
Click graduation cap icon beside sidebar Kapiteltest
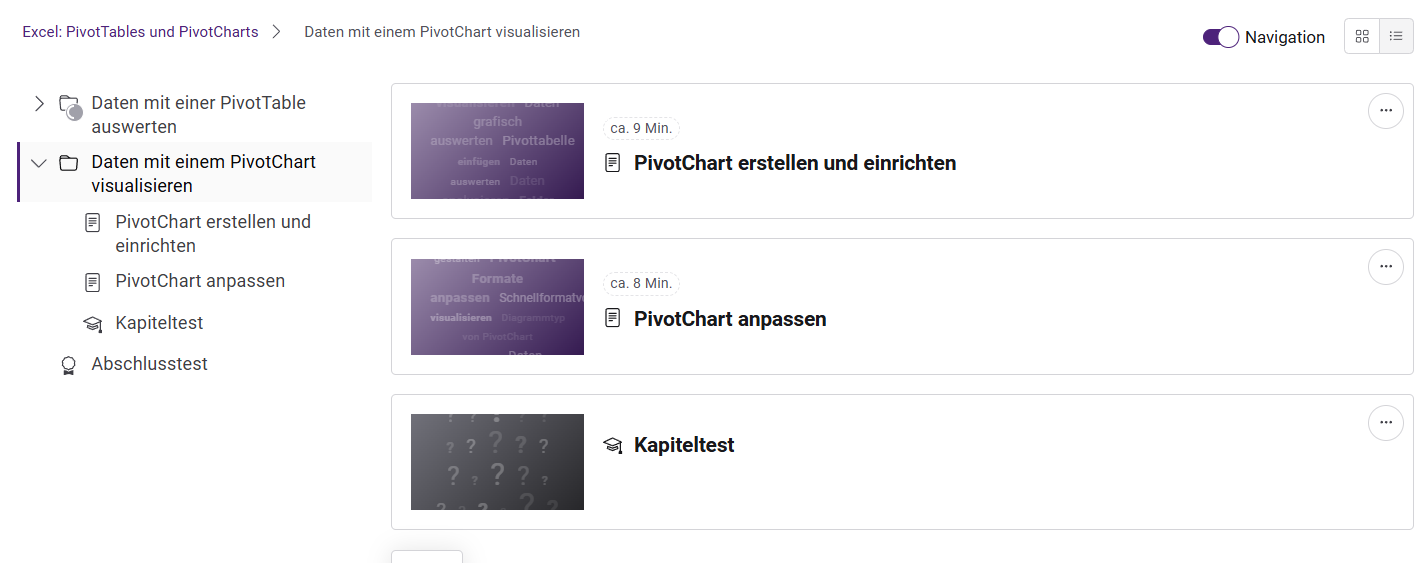(x=93, y=324)
